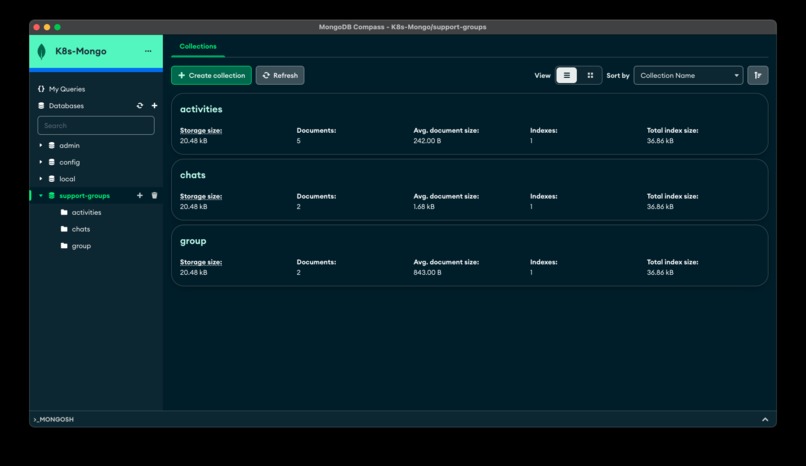Toggle the sort order direction button

point(758,76)
